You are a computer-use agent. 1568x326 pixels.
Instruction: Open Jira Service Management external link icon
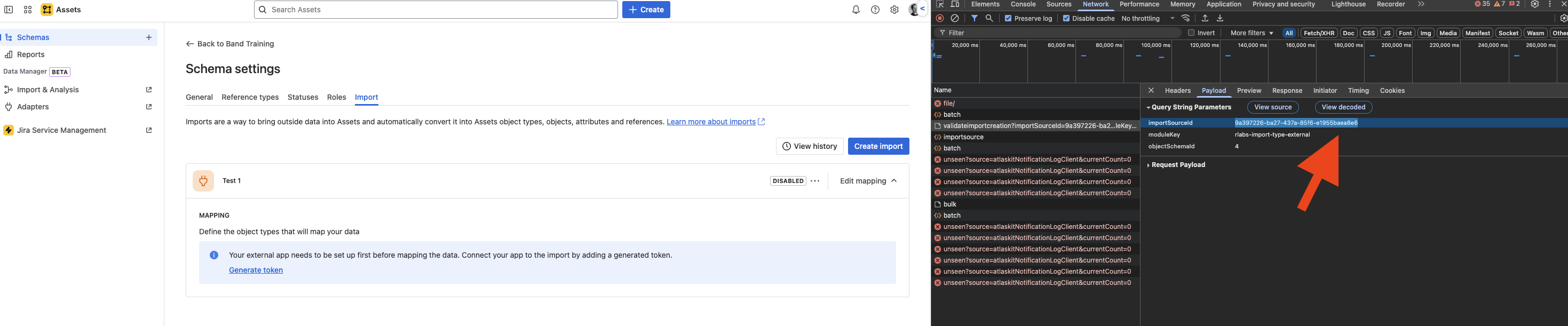148,130
